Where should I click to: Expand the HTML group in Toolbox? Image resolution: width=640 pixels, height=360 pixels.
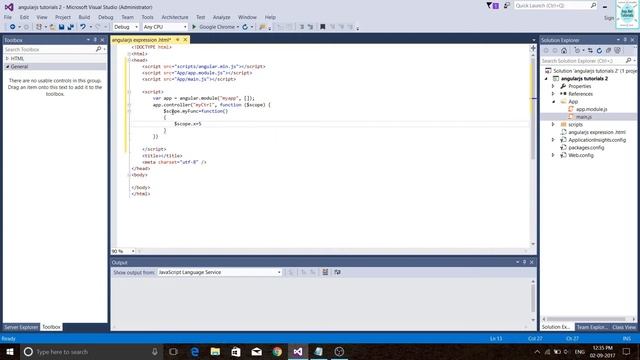(x=7, y=58)
